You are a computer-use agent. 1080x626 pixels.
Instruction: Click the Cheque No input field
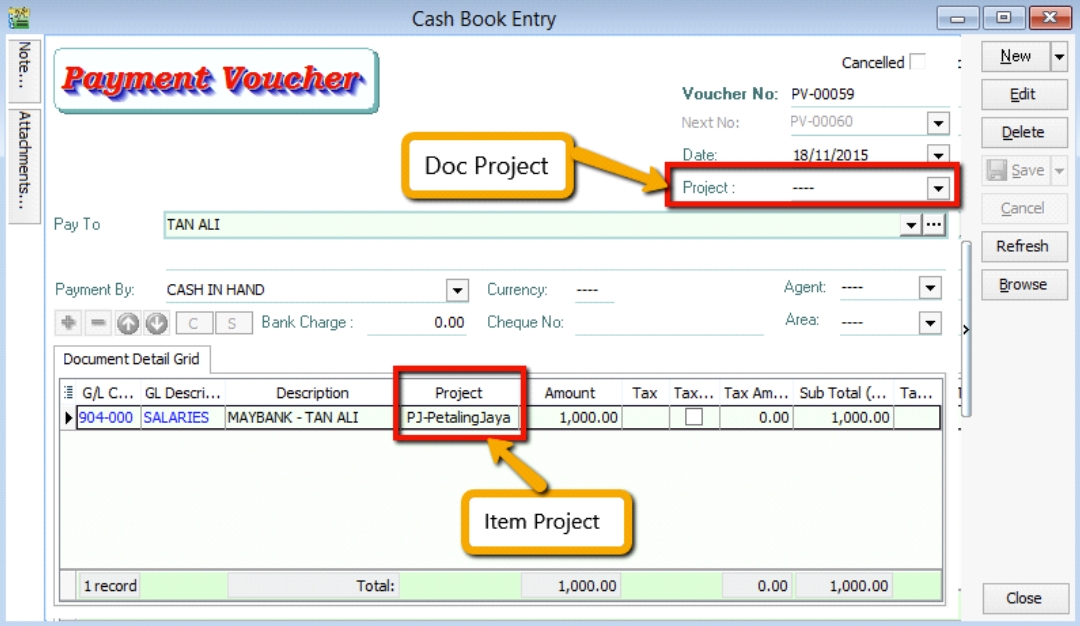pos(668,322)
